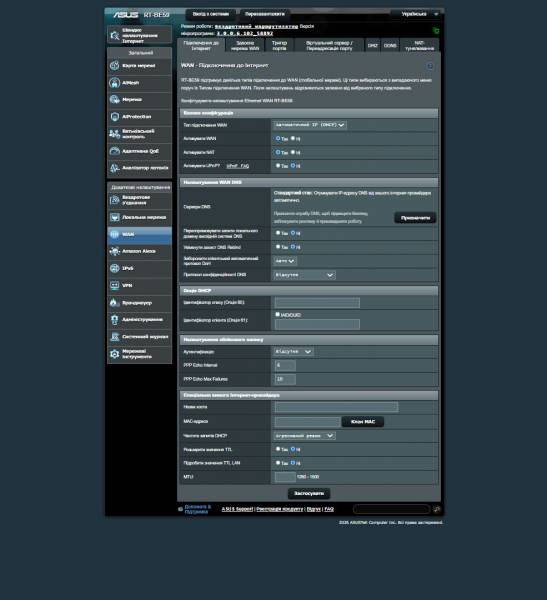Click the MAC Clone button

pos(362,422)
